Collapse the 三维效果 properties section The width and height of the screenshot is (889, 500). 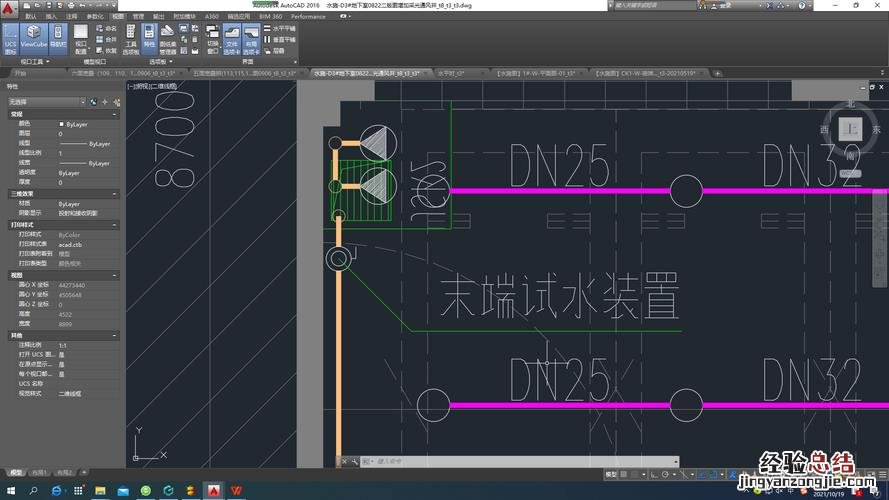[116, 194]
